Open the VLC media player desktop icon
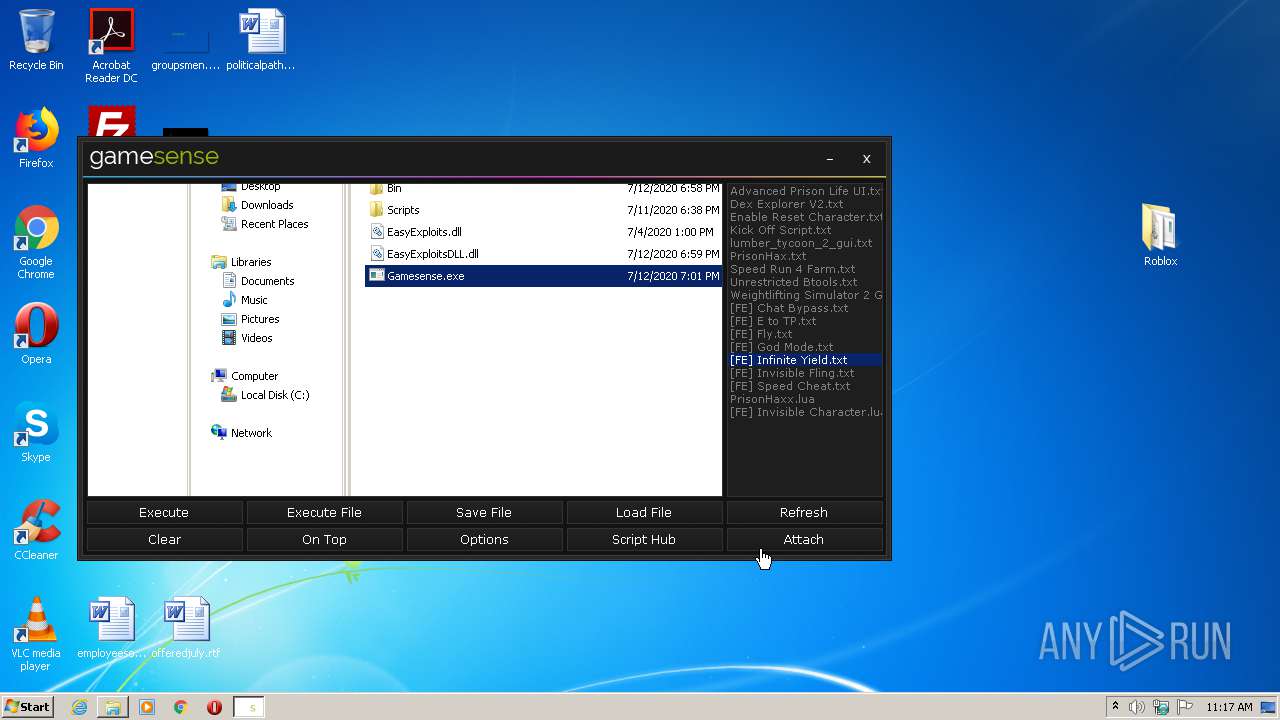Viewport: 1280px width, 720px height. [x=36, y=634]
